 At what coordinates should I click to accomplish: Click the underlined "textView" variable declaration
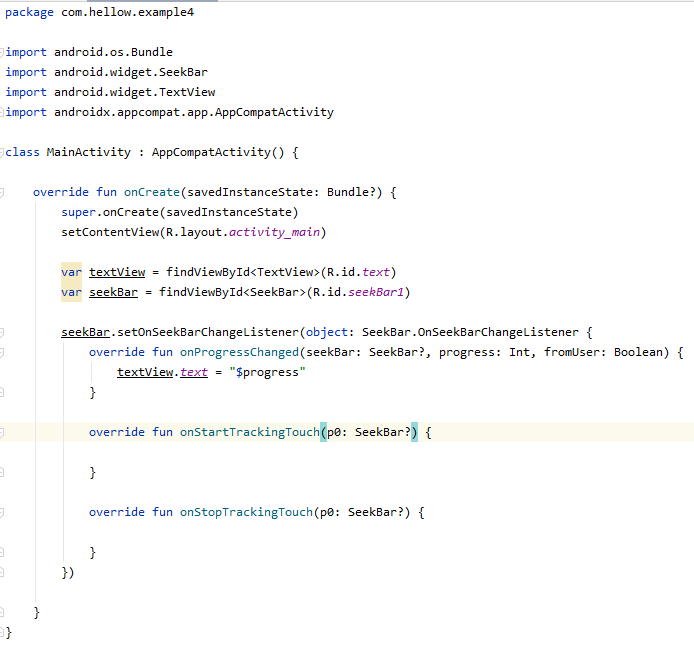pyautogui.click(x=117, y=272)
